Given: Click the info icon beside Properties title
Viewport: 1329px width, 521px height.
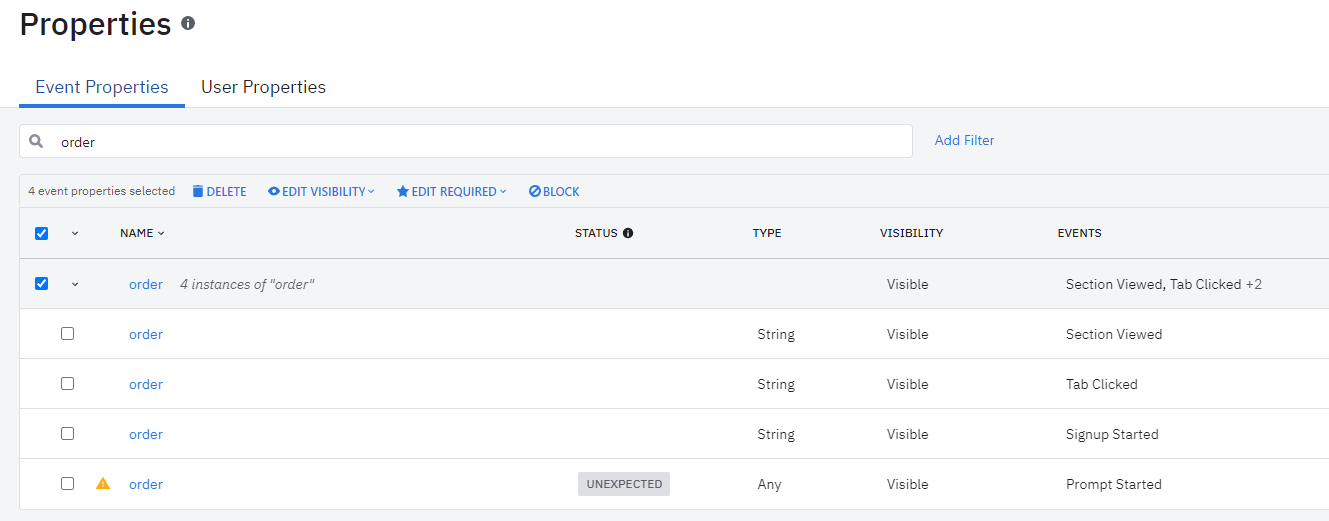Looking at the screenshot, I should click(188, 23).
